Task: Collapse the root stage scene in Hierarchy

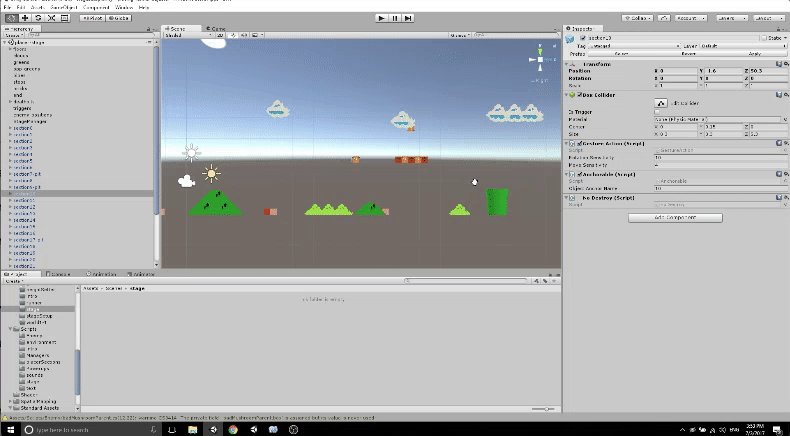Action: pyautogui.click(x=5, y=43)
